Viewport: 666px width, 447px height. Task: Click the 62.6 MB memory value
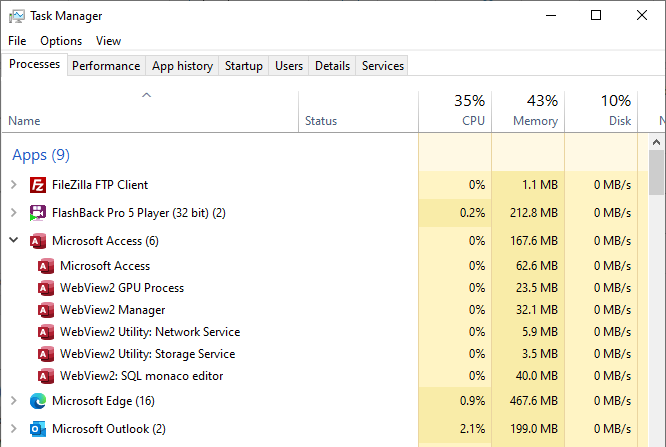point(536,266)
